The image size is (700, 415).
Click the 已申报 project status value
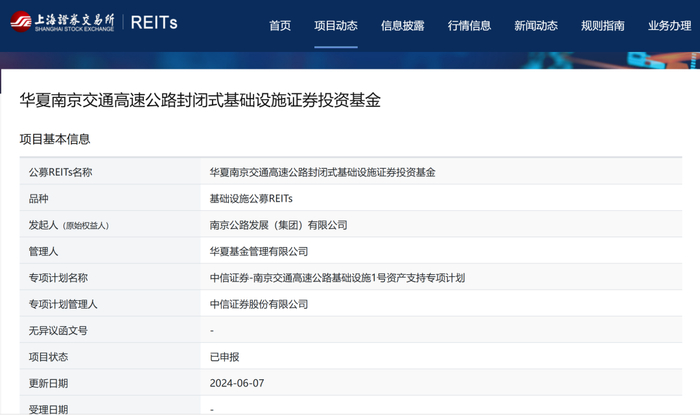click(224, 357)
